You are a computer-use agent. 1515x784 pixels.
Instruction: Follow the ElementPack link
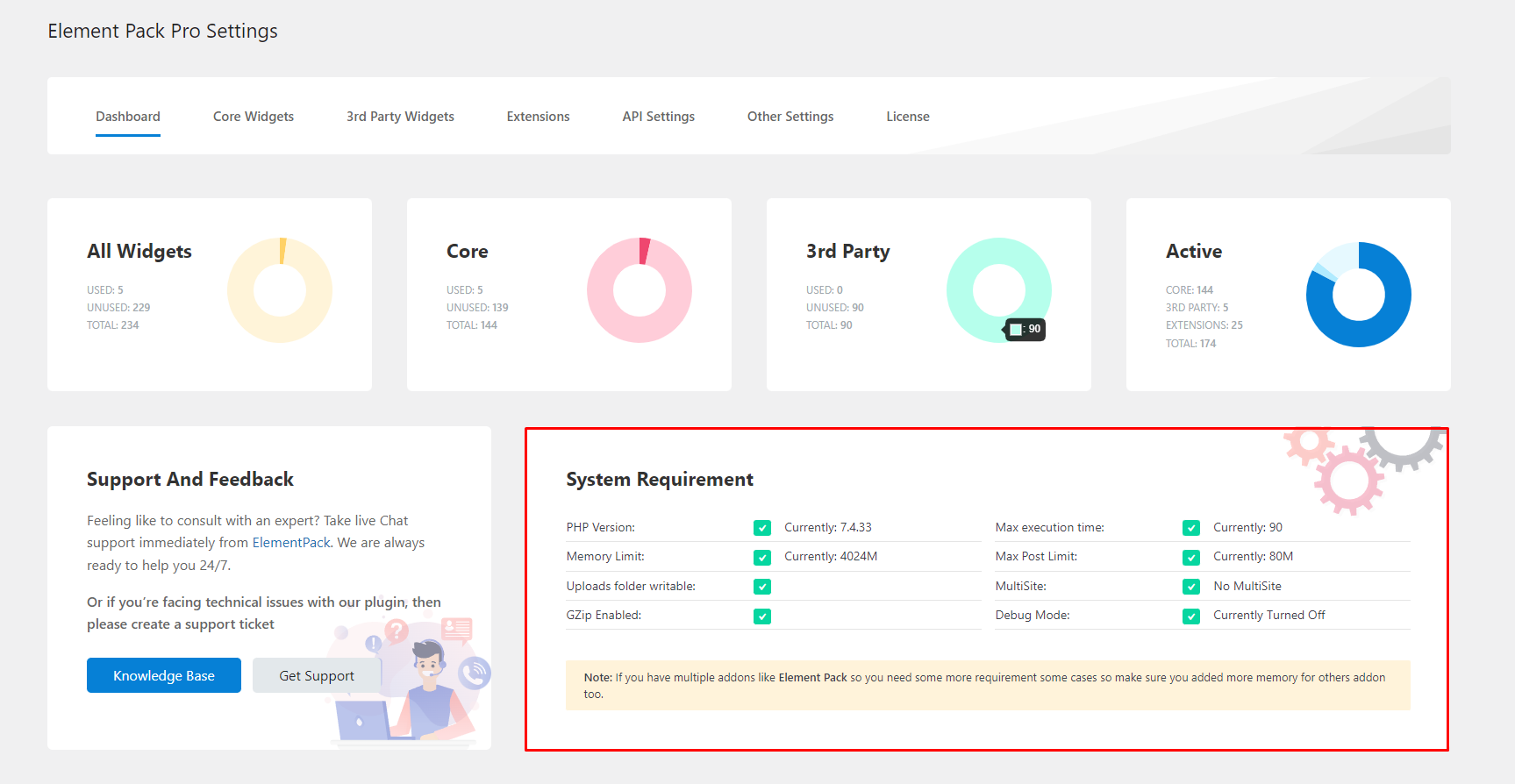click(291, 543)
